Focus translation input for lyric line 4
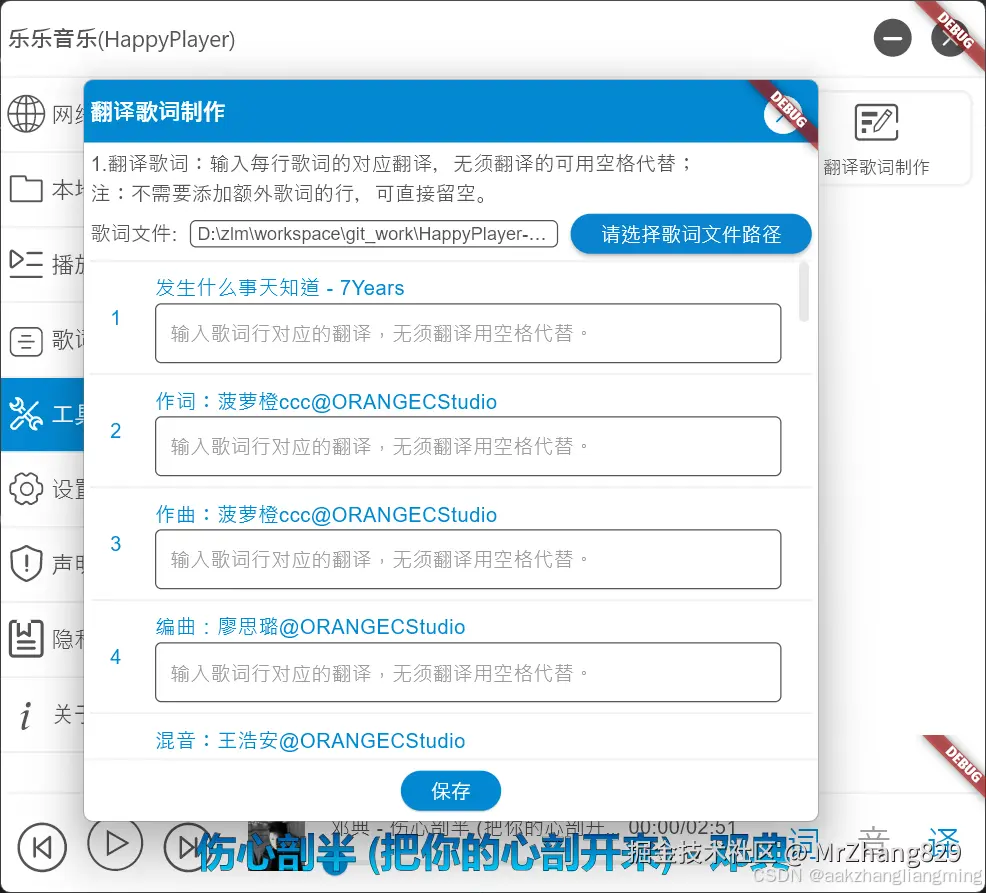 pos(468,672)
